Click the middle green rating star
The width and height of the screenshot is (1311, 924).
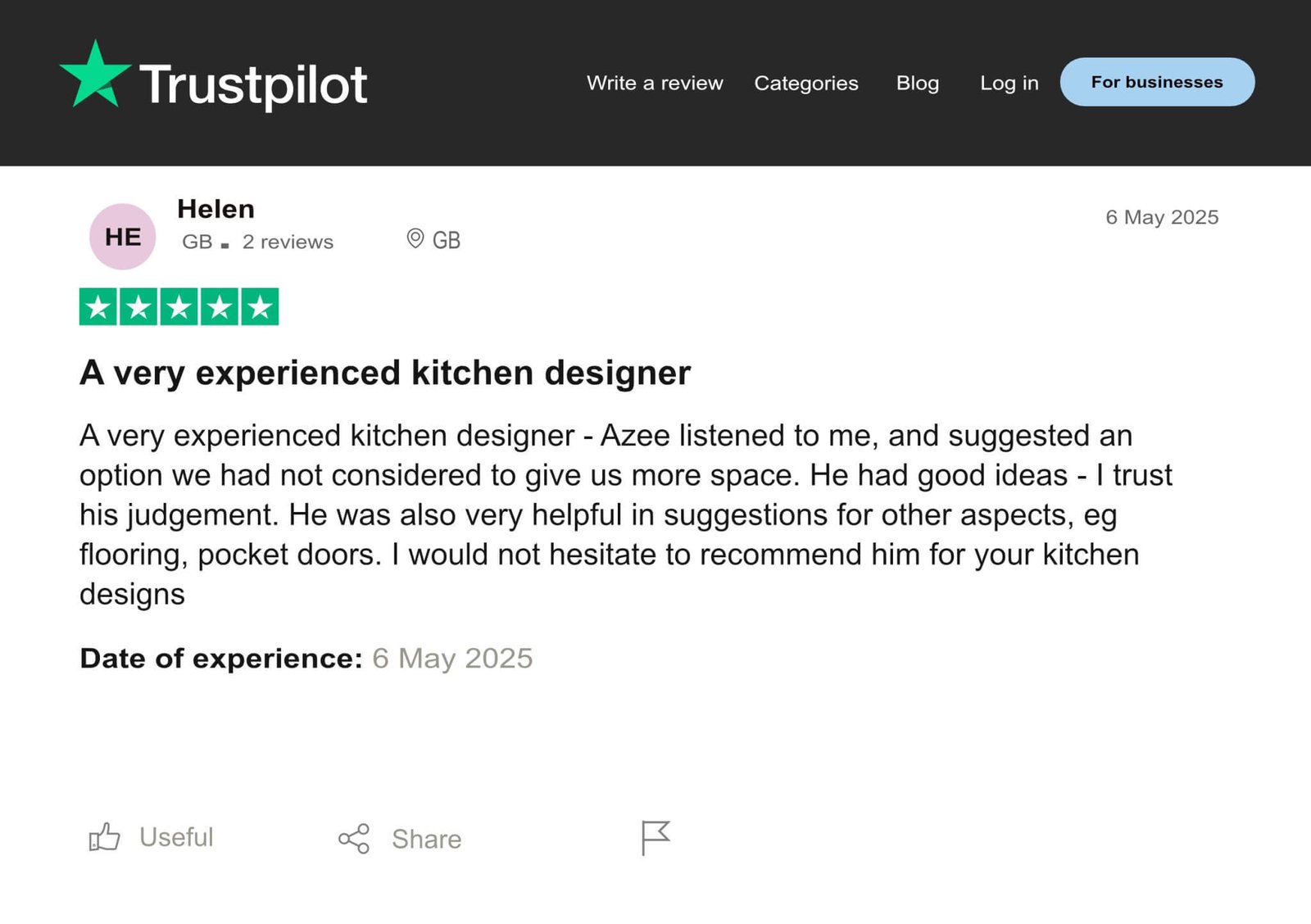pos(179,307)
